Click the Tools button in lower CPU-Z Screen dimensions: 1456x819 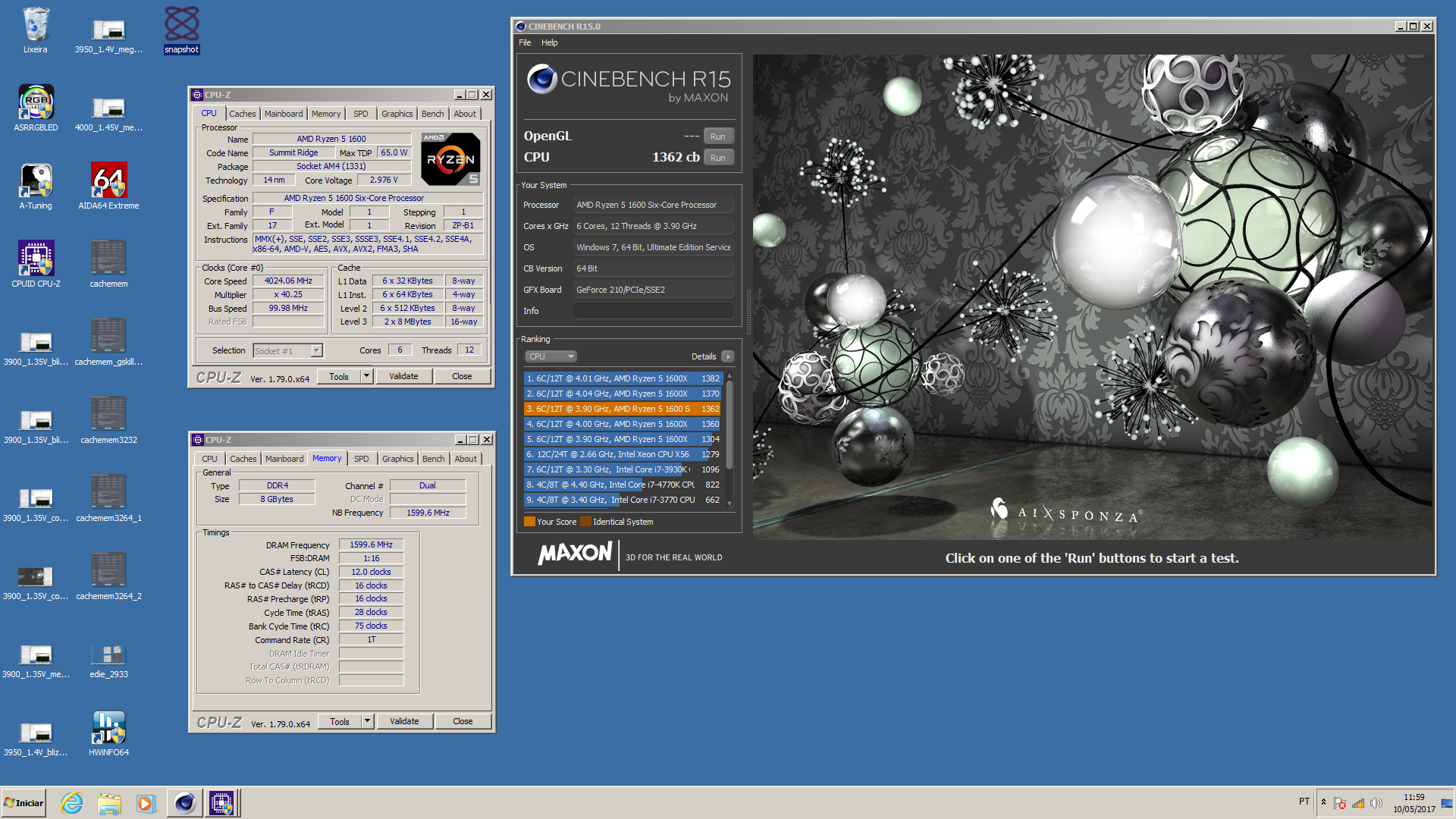tap(340, 721)
